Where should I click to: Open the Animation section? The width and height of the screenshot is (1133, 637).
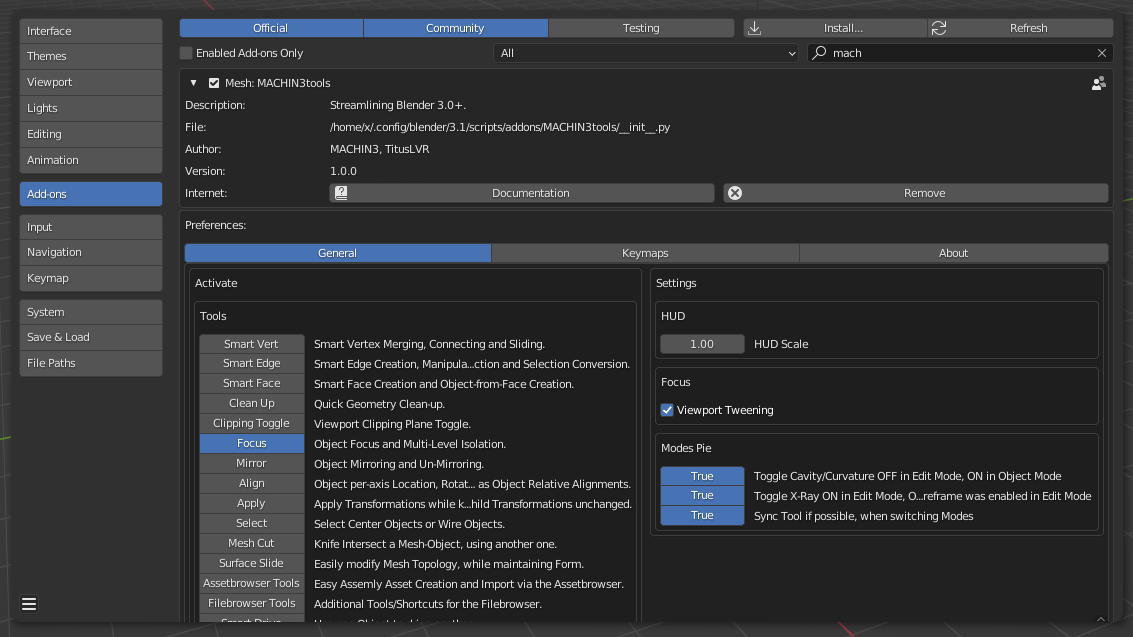[91, 160]
